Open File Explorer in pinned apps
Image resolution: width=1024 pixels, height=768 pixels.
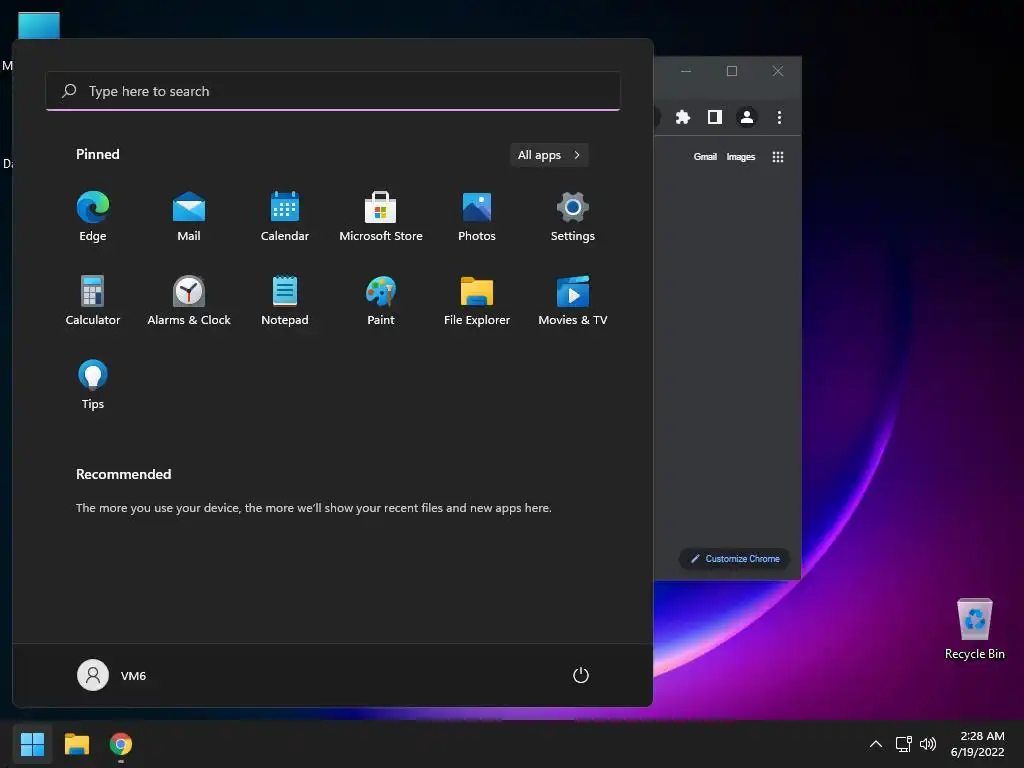tap(477, 301)
